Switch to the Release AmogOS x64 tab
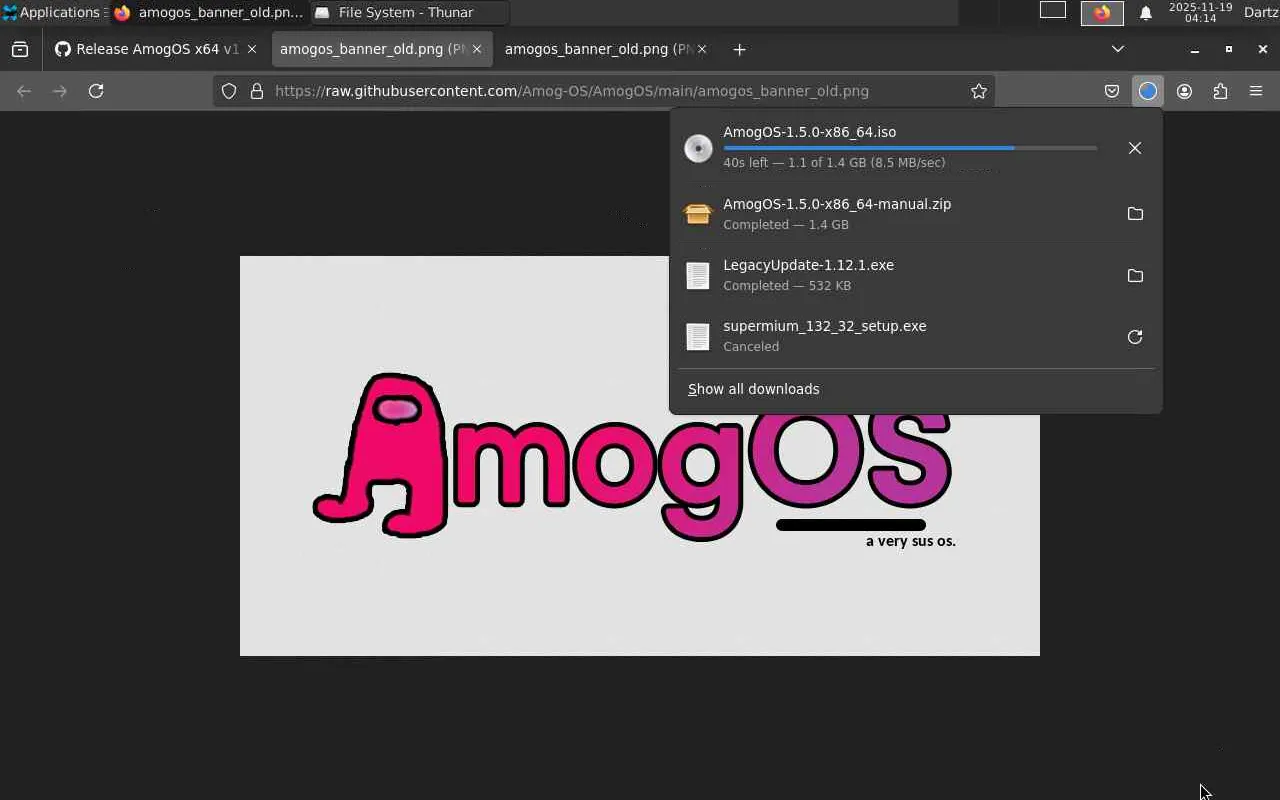The image size is (1280, 800). 157,49
